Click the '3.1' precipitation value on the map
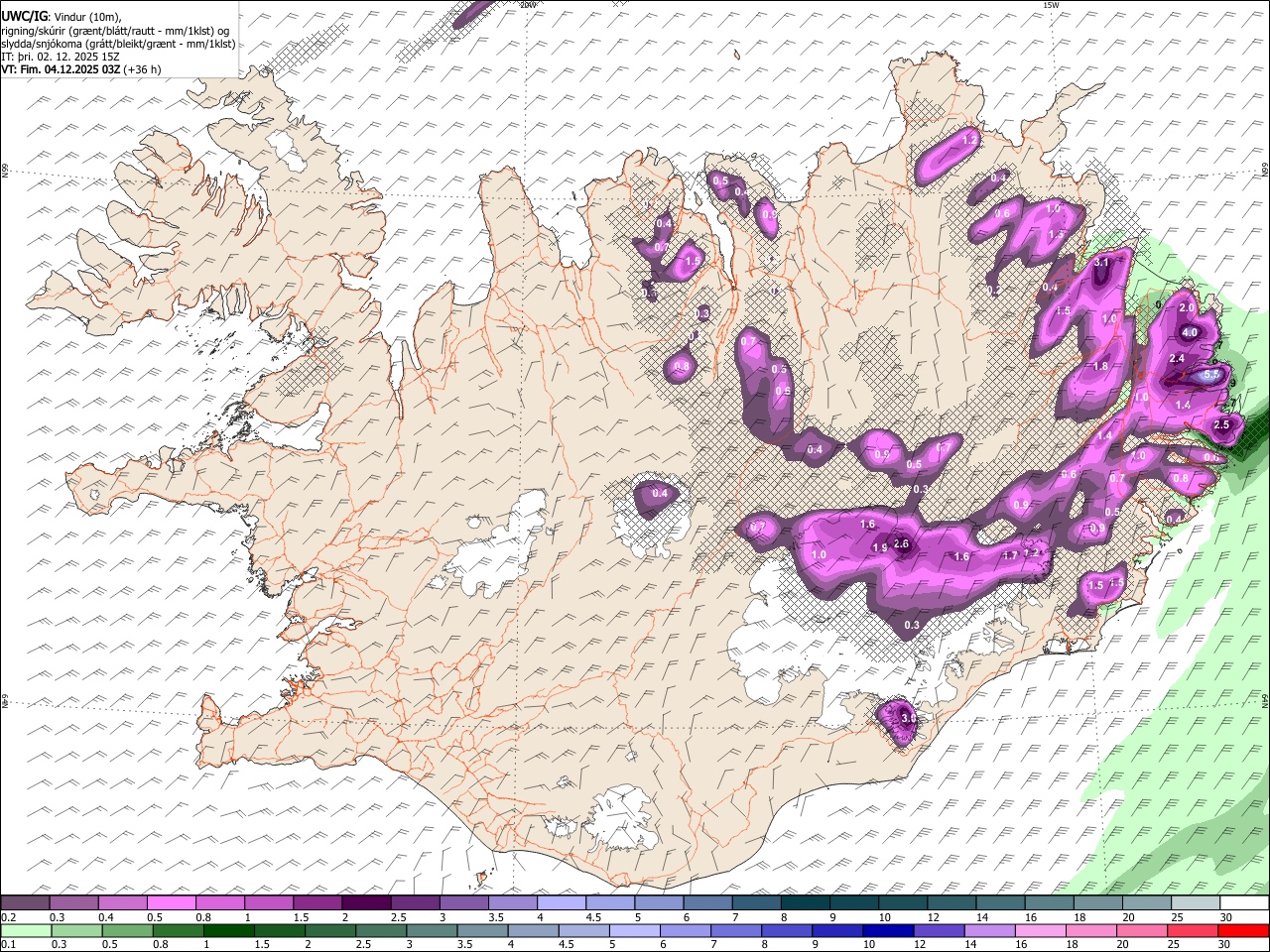This screenshot has height=952, width=1270. click(x=1101, y=263)
